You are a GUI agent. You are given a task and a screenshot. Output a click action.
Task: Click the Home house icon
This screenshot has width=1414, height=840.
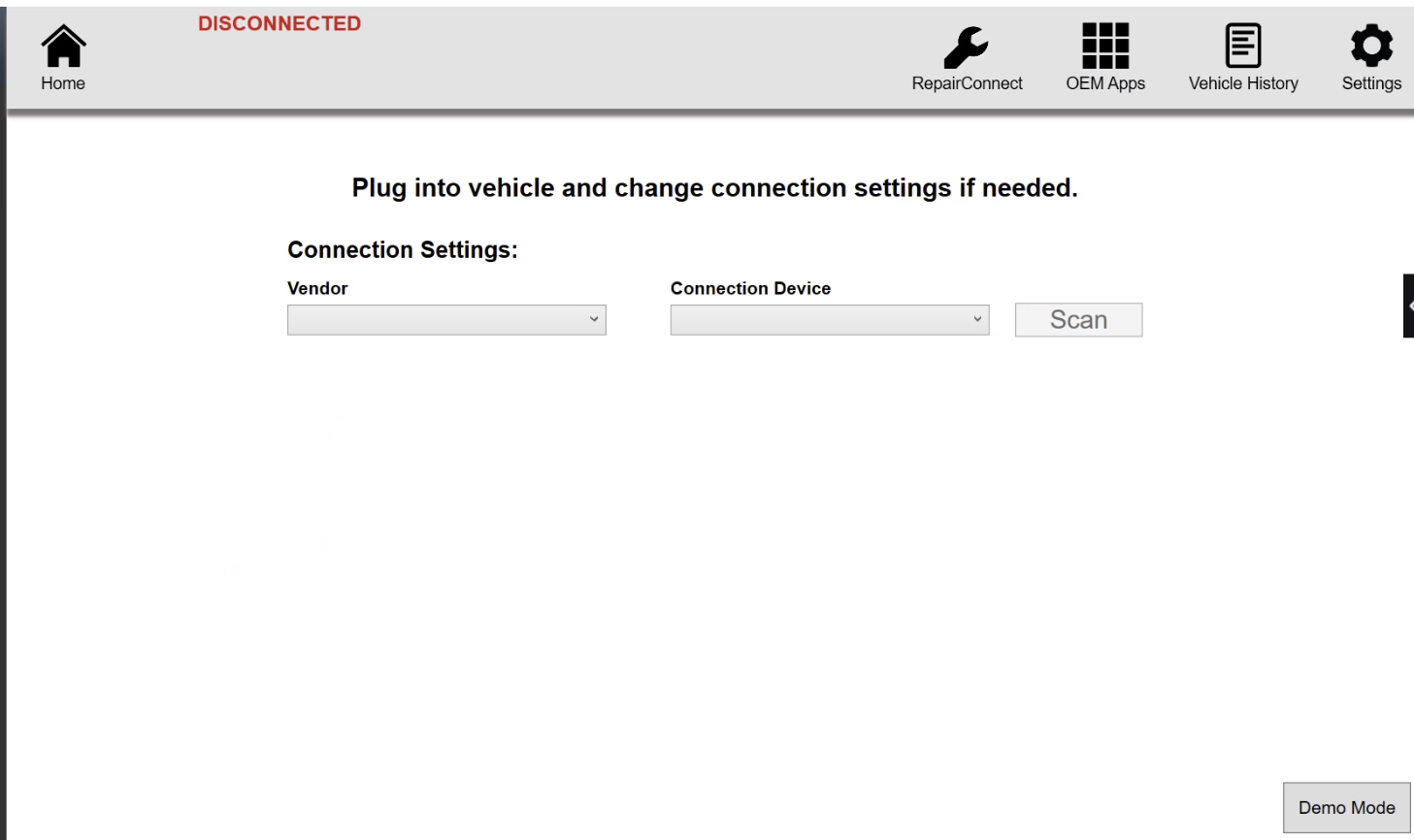click(x=63, y=46)
